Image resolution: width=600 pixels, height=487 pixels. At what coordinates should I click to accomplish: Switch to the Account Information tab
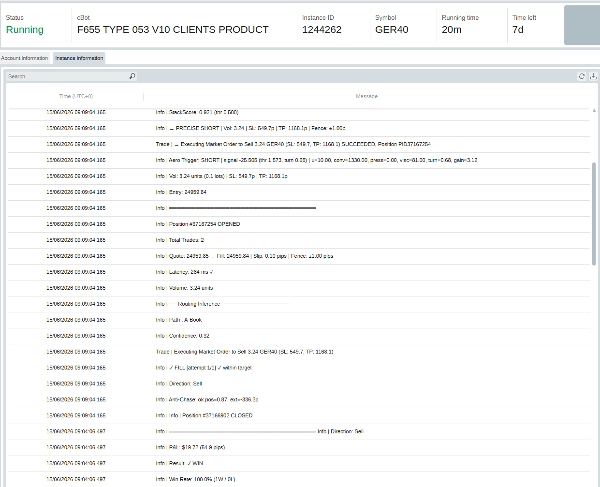(x=24, y=58)
